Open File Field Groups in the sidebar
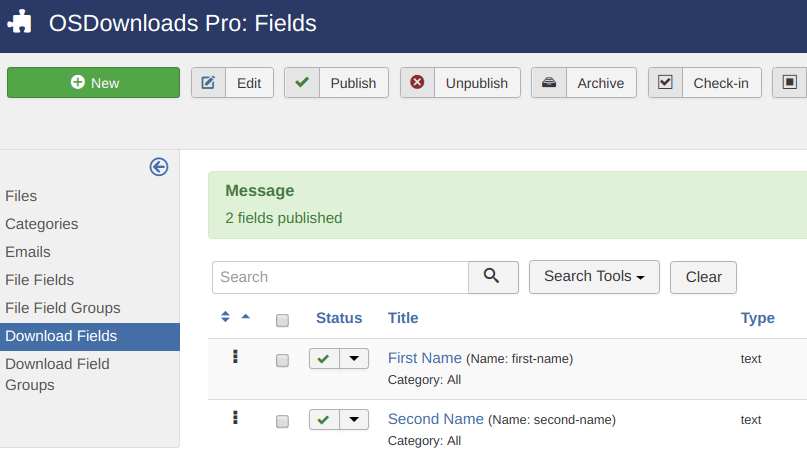 (63, 308)
